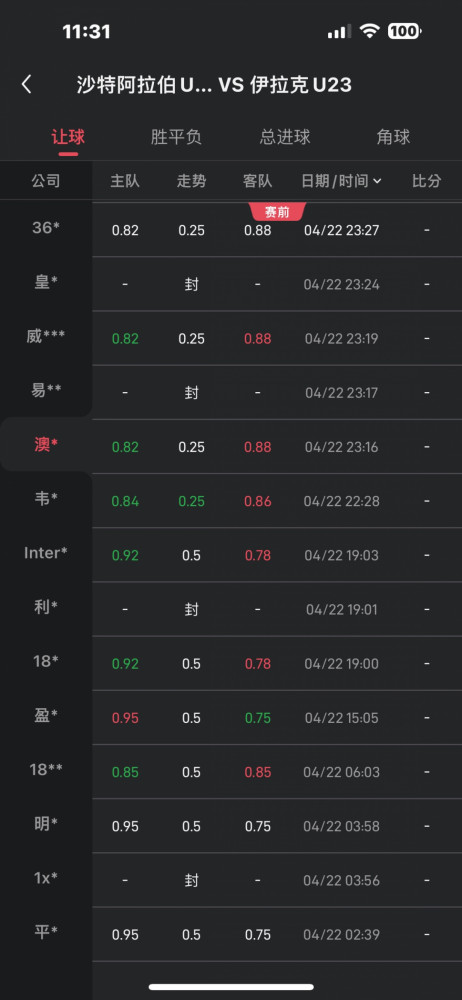
Task: Select company 平* in sidebar
Action: [46, 932]
